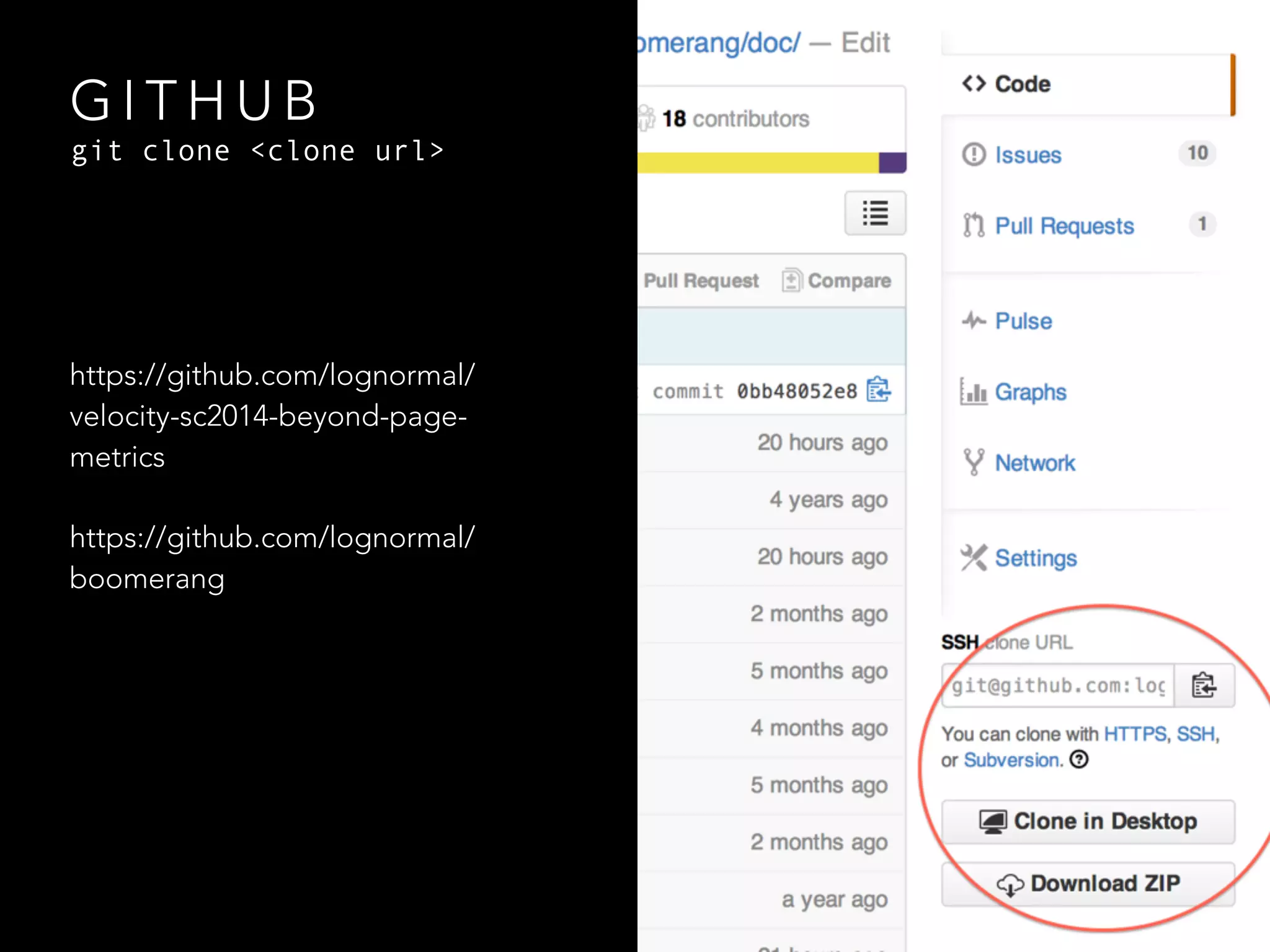The height and width of the screenshot is (952, 1270).
Task: Go to Pull Requests
Action: tap(1064, 226)
